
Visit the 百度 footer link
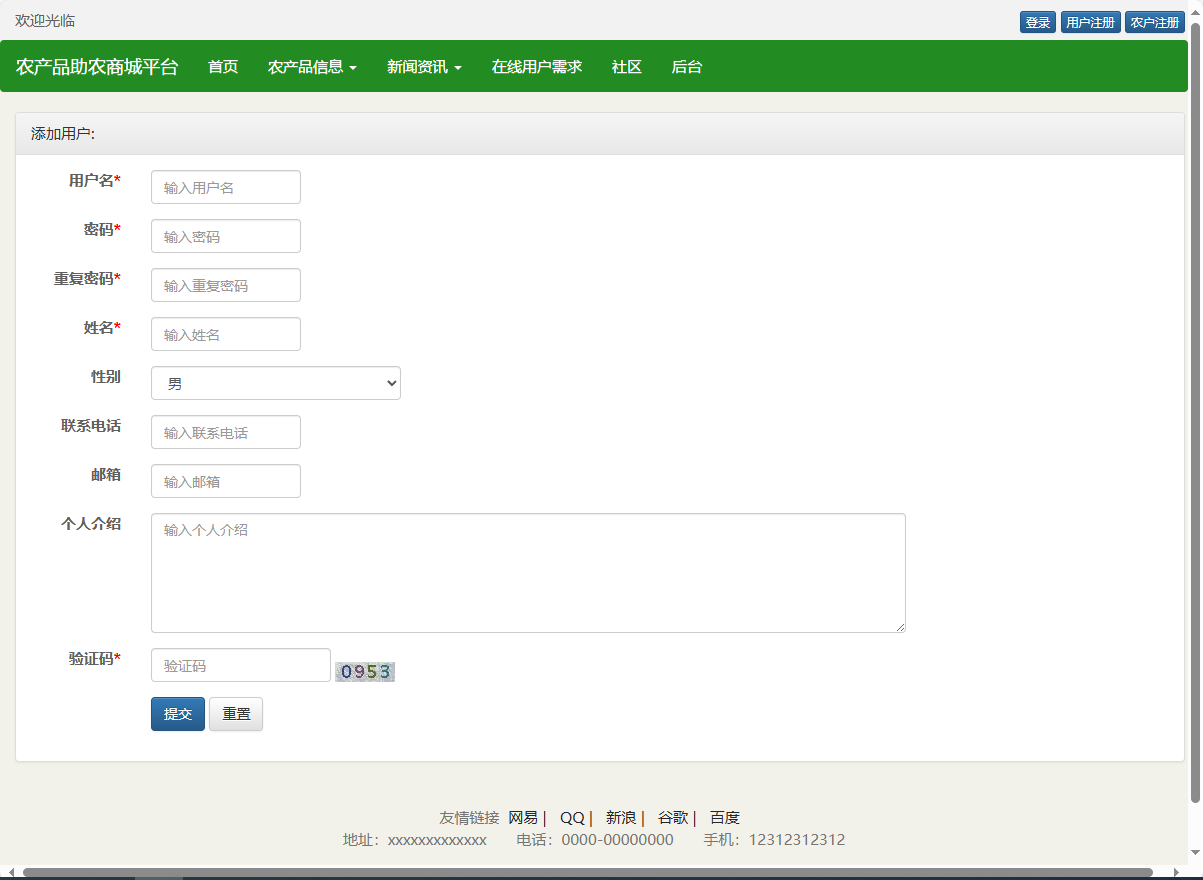(x=724, y=817)
